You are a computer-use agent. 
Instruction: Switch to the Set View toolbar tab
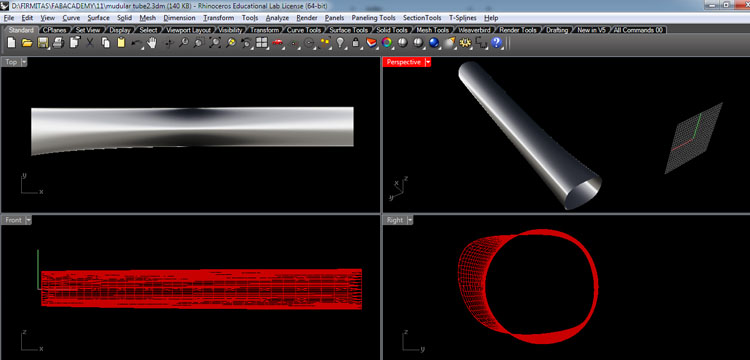88,30
